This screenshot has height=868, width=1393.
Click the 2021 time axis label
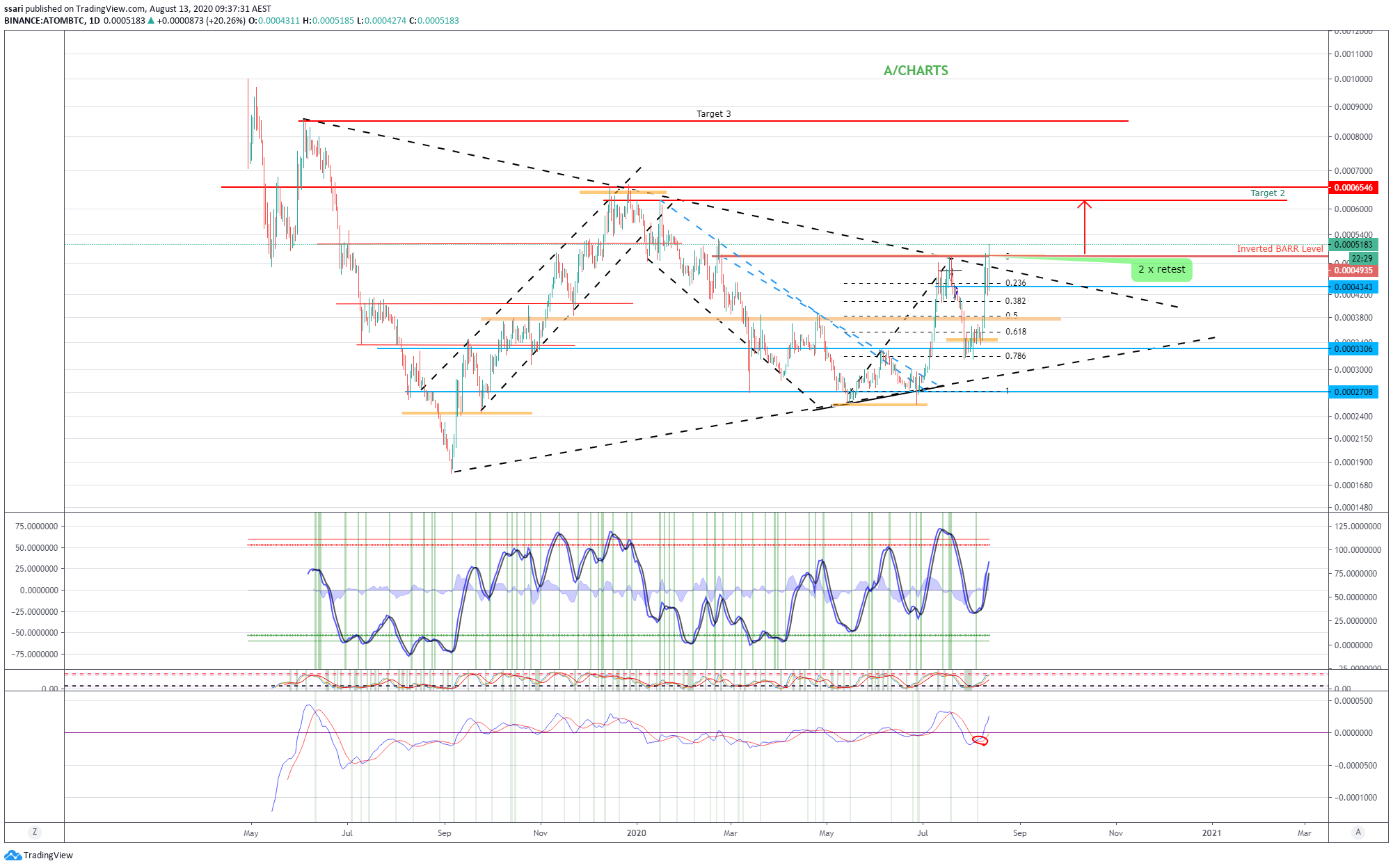point(1211,833)
